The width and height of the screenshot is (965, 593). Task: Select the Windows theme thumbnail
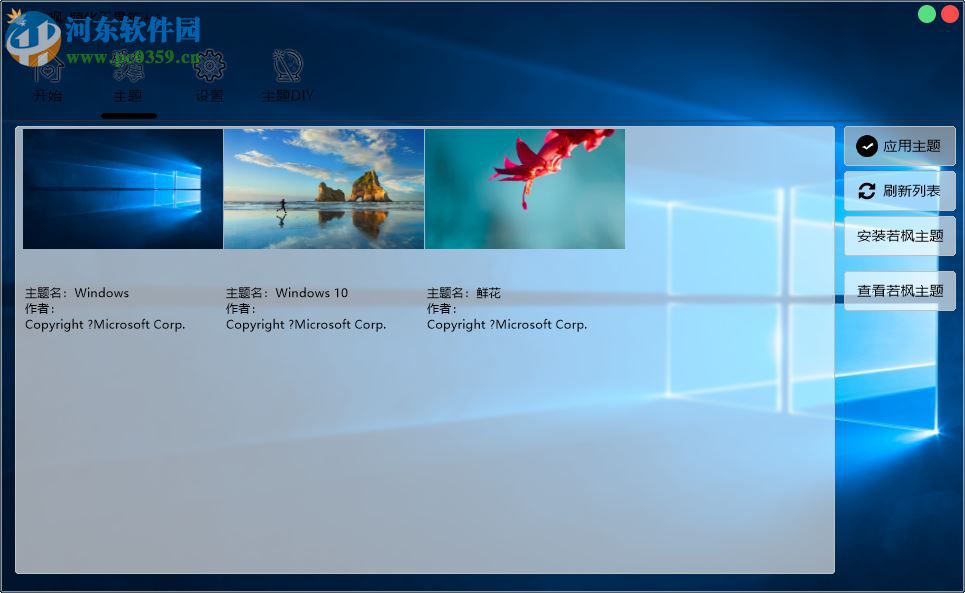(122, 188)
